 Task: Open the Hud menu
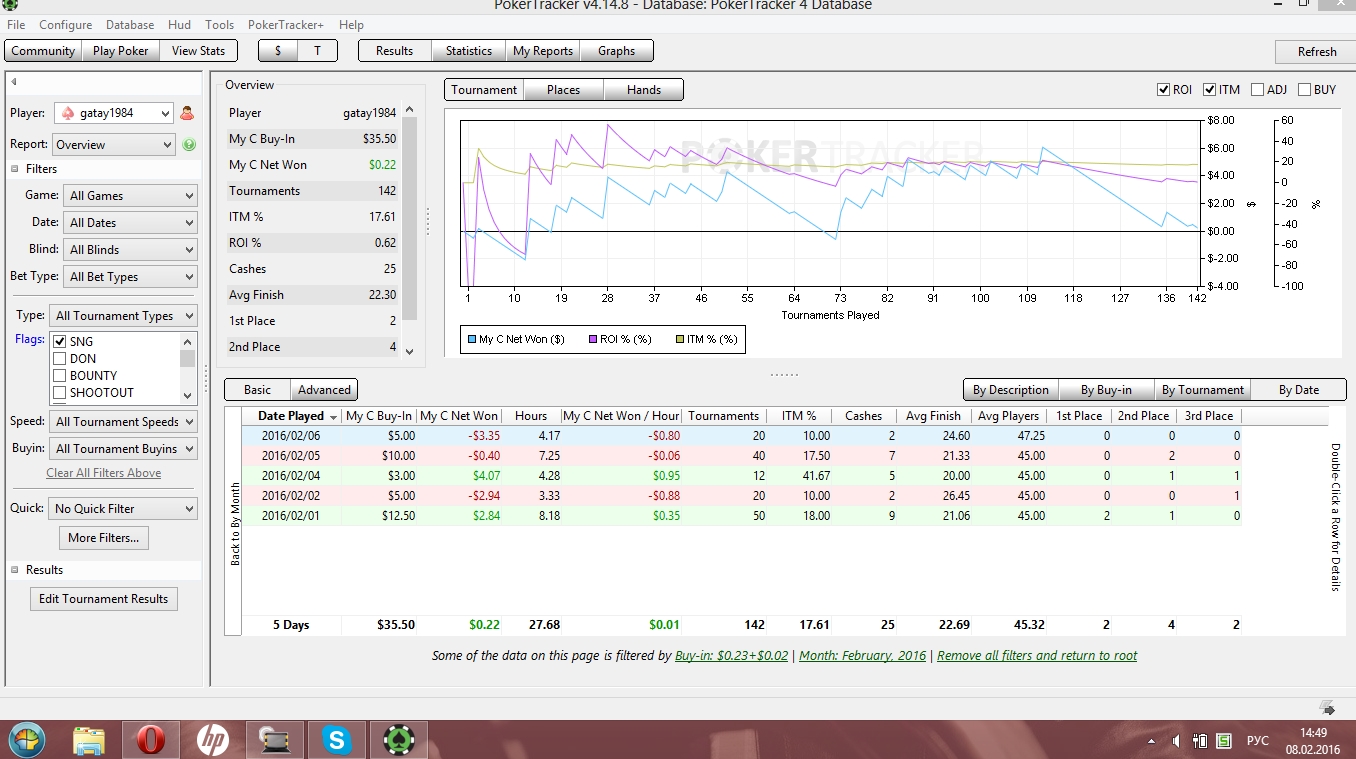click(x=180, y=25)
